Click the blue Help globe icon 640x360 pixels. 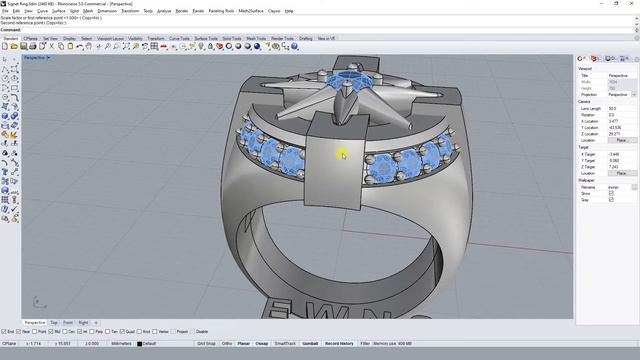pyautogui.click(x=295, y=47)
